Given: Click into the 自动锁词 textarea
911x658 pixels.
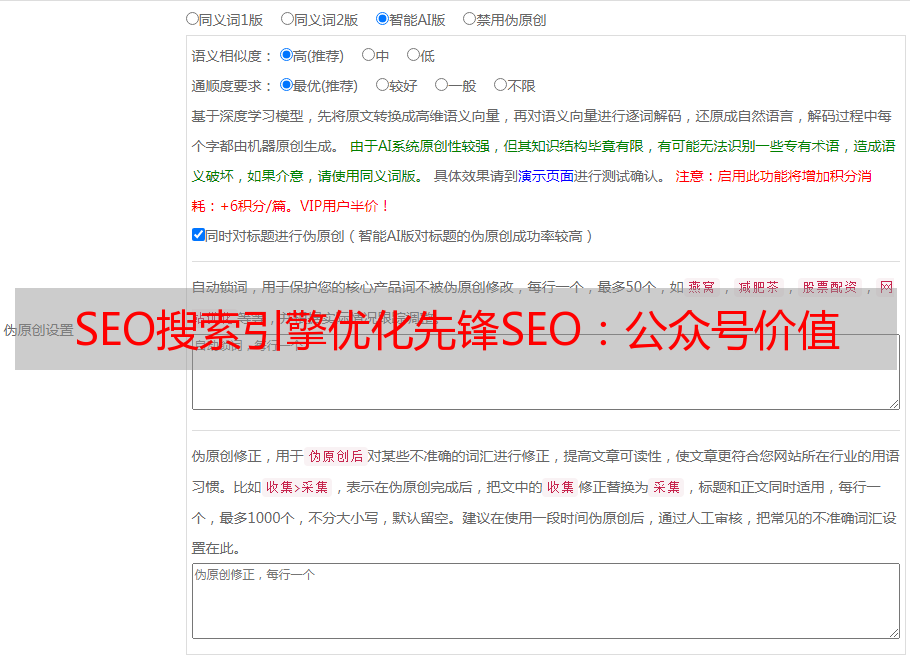Looking at the screenshot, I should pyautogui.click(x=546, y=372).
